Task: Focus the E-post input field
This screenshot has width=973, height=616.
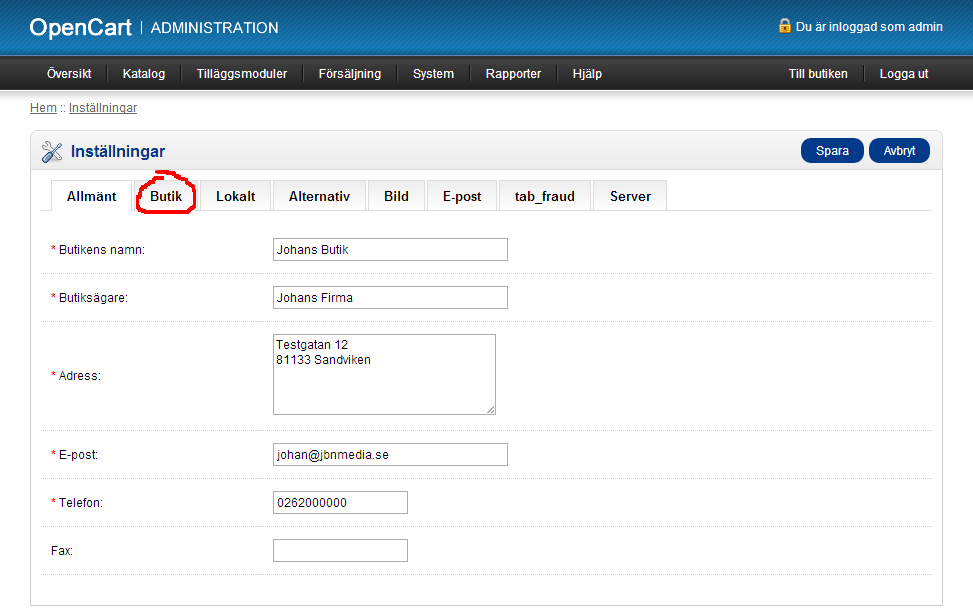Action: coord(390,454)
